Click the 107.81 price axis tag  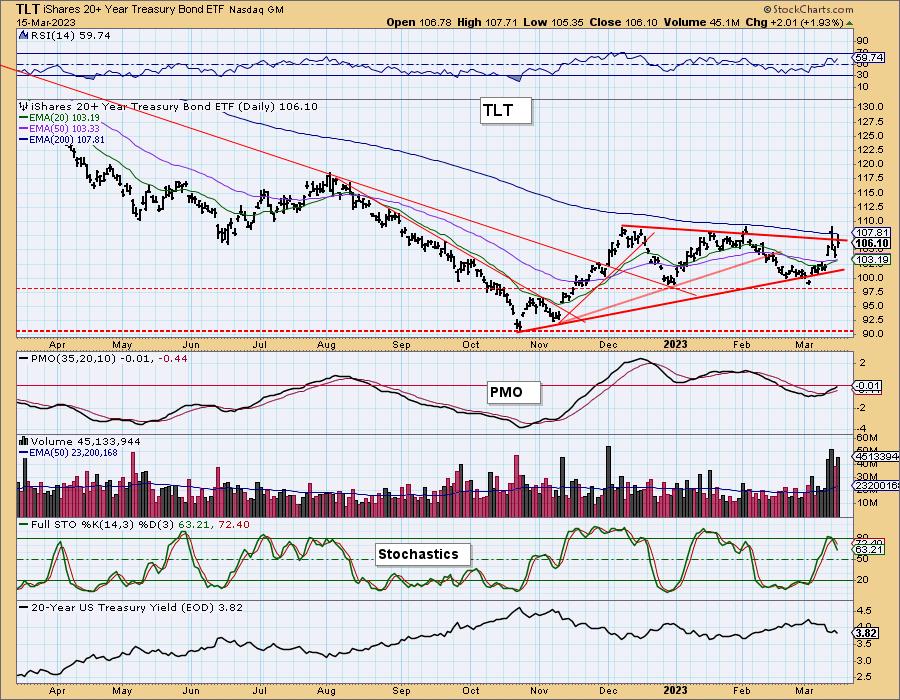871,232
